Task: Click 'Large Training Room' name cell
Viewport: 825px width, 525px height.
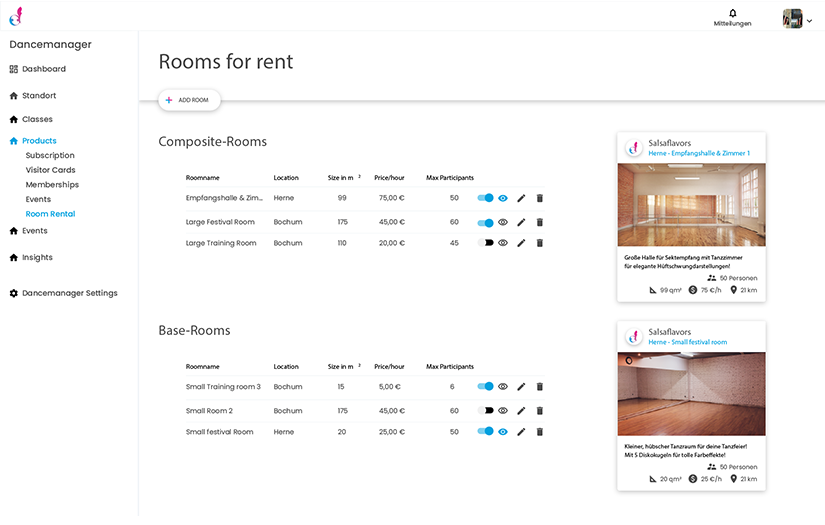Action: point(221,243)
